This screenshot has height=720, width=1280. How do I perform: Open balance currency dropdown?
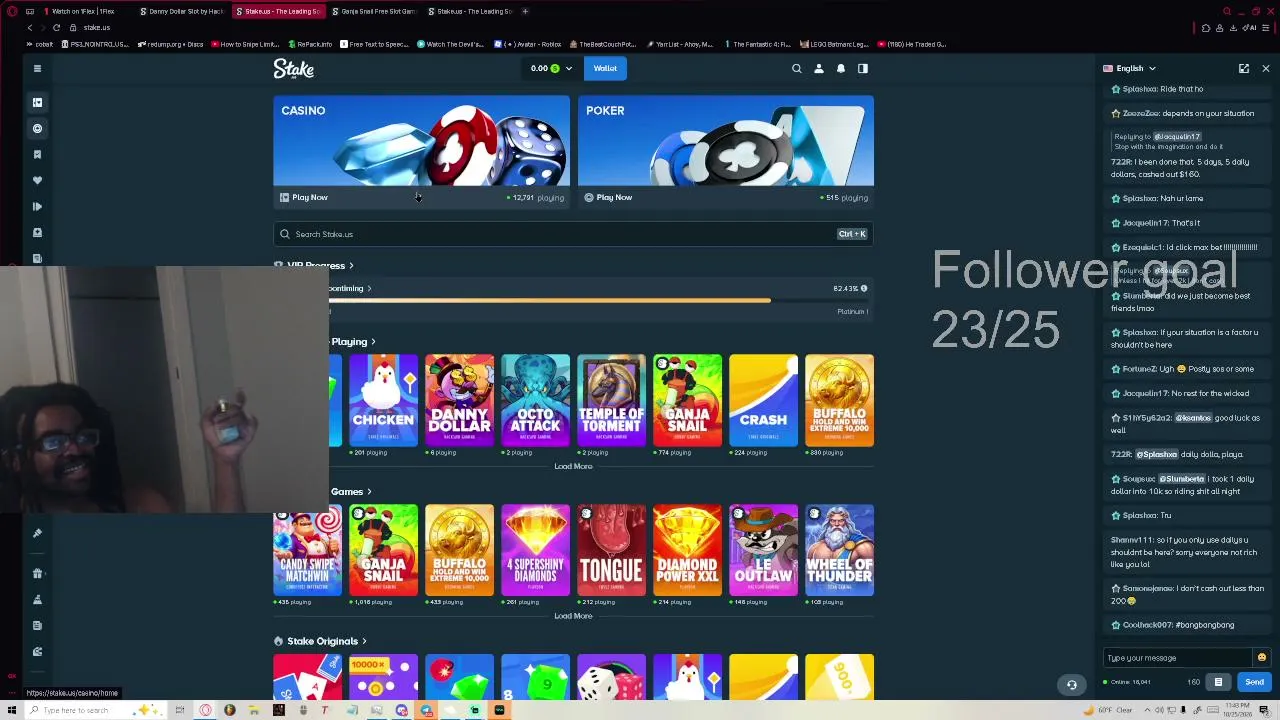point(551,68)
